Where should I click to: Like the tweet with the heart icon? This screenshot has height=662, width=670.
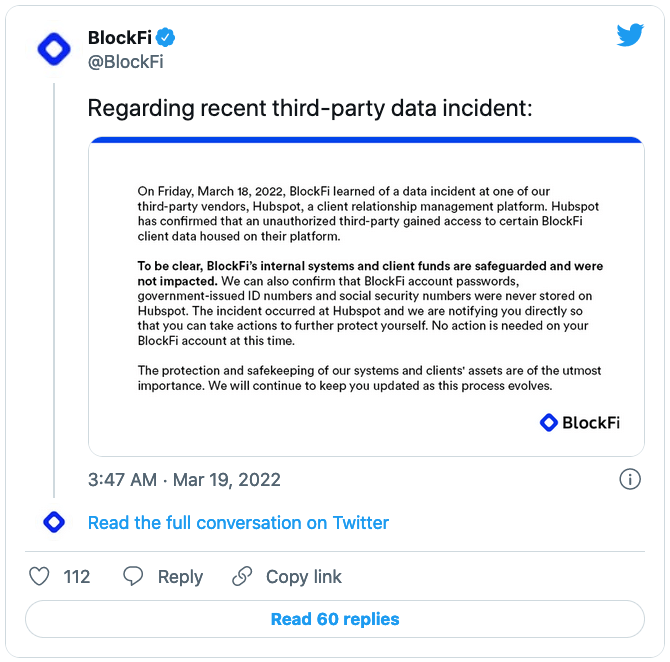tap(39, 576)
